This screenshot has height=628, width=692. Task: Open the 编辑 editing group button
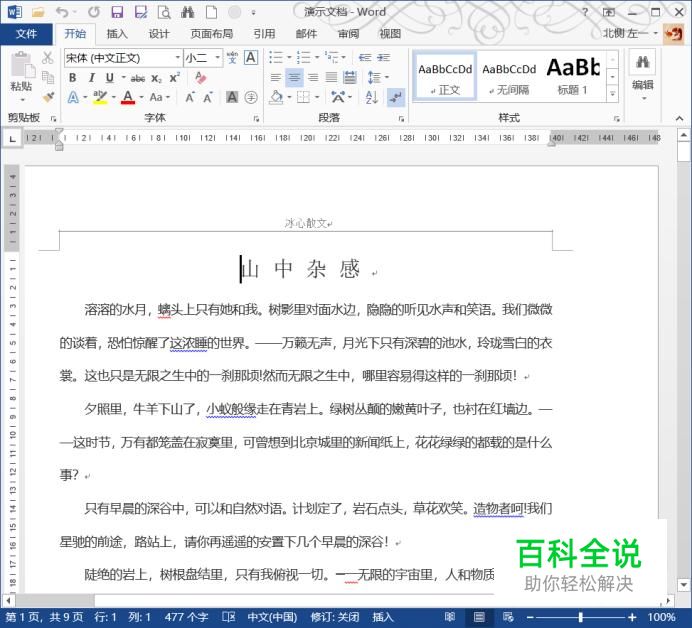(x=642, y=75)
